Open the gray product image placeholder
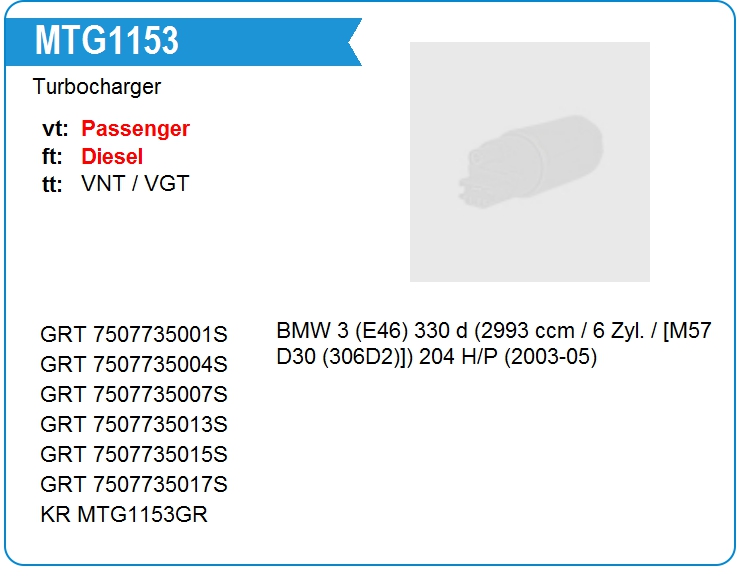 click(529, 161)
